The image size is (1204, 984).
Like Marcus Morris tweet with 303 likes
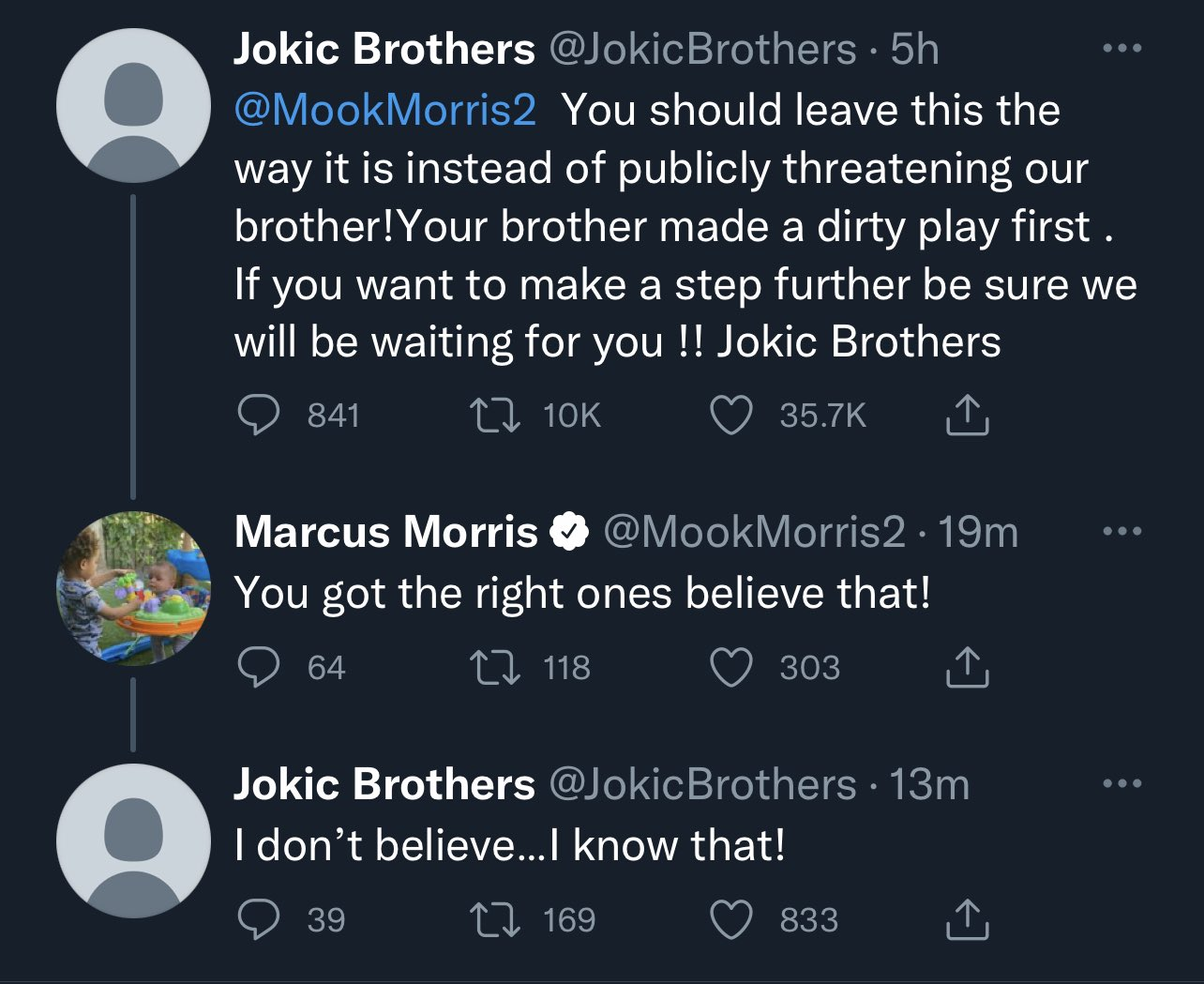coord(731,667)
